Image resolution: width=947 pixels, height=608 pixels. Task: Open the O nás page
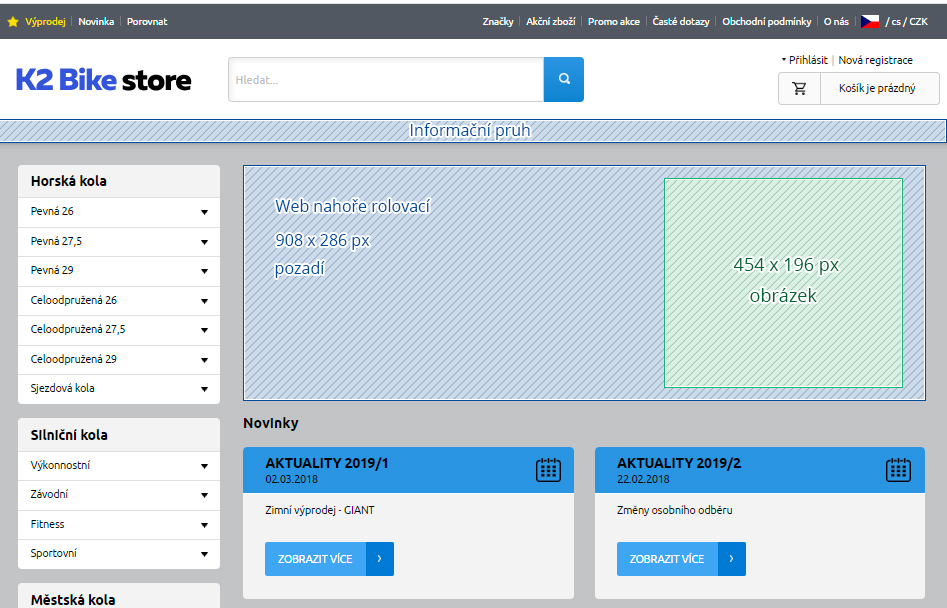(836, 20)
